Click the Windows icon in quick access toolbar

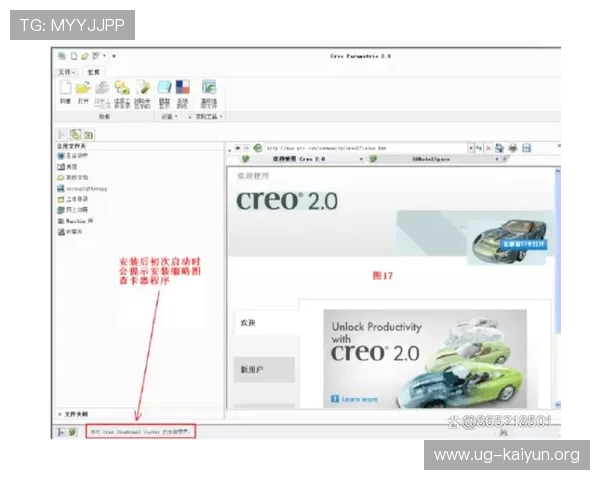click(x=96, y=56)
